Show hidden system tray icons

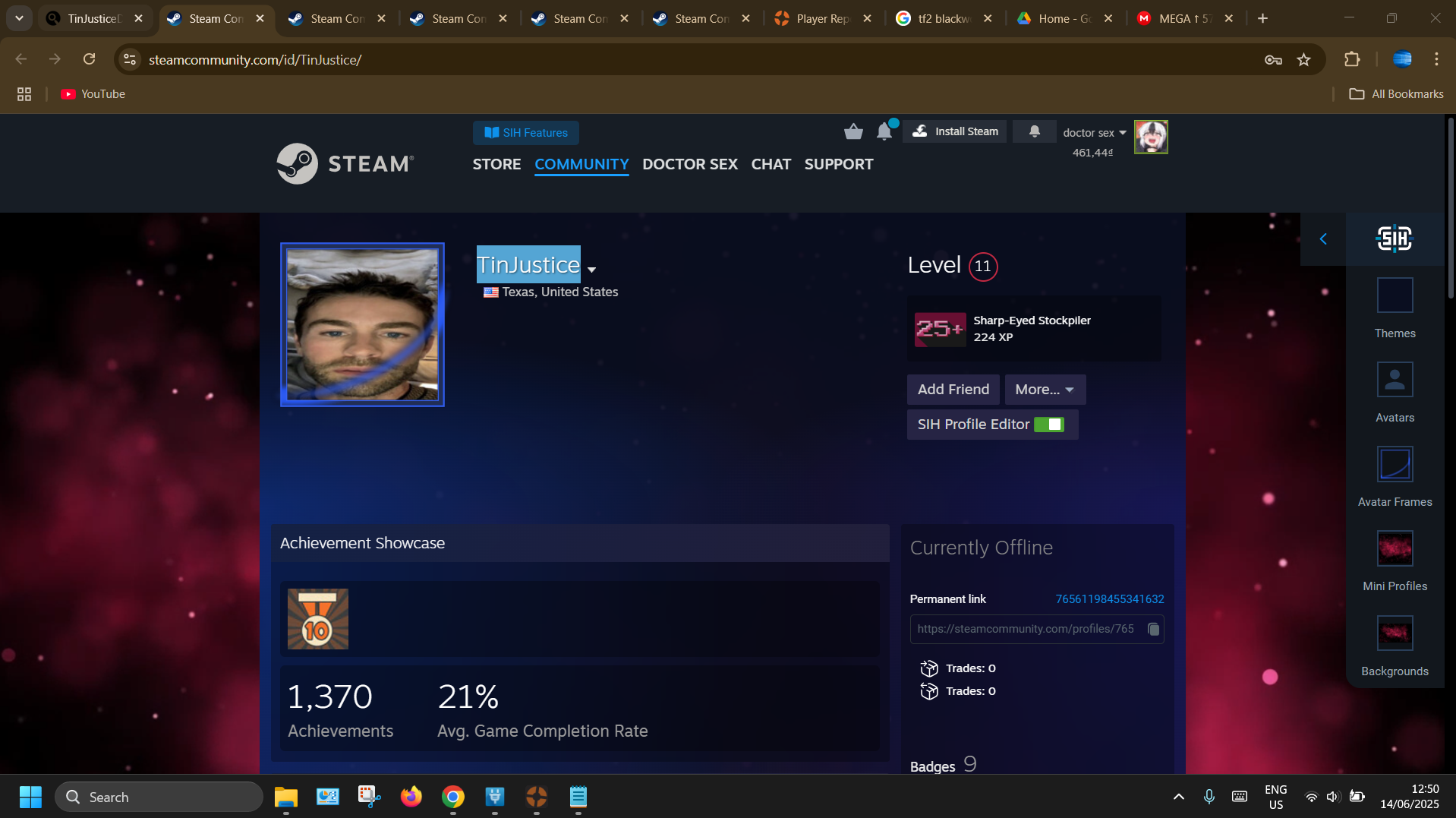coord(1178,797)
